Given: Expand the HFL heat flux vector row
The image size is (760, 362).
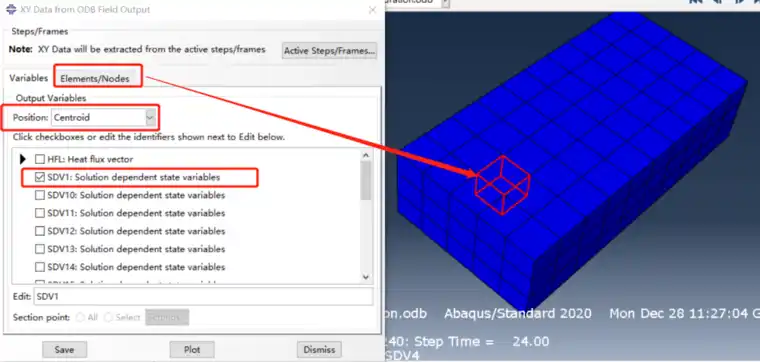Looking at the screenshot, I should [x=22, y=159].
